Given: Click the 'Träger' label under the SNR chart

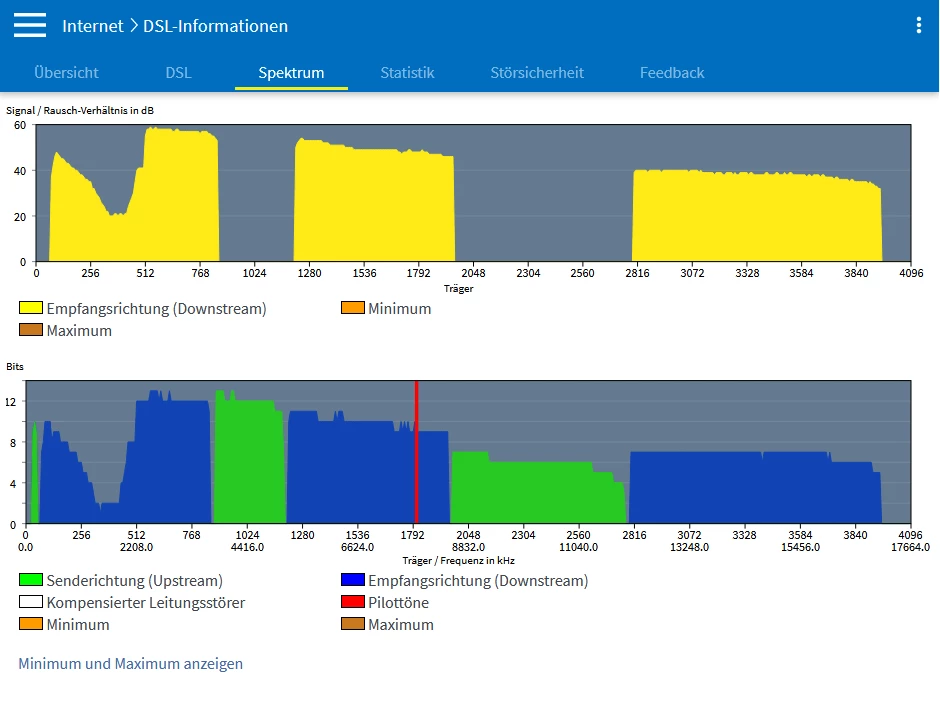Looking at the screenshot, I should click(x=459, y=288).
